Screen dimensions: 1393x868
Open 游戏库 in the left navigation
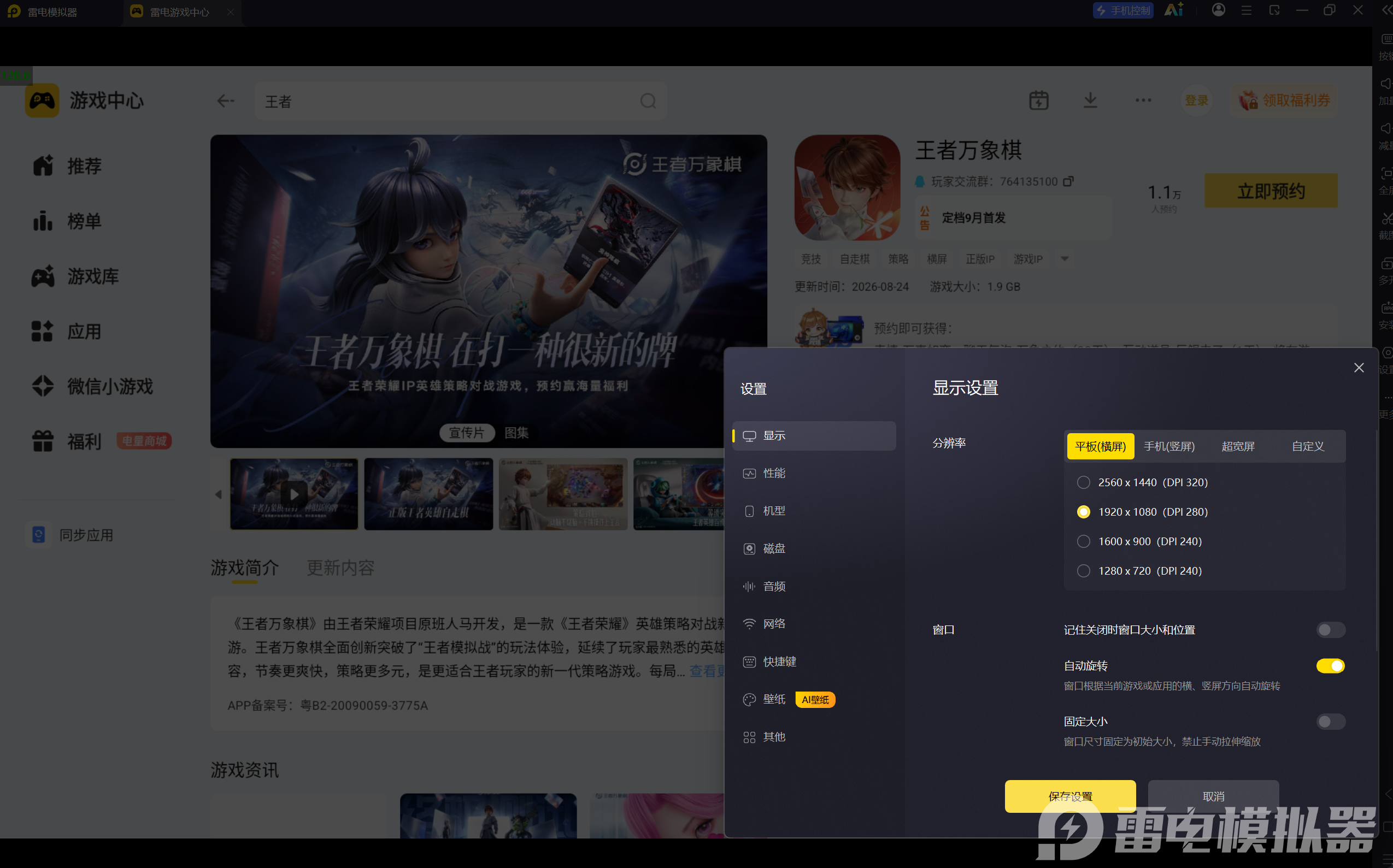coord(75,276)
